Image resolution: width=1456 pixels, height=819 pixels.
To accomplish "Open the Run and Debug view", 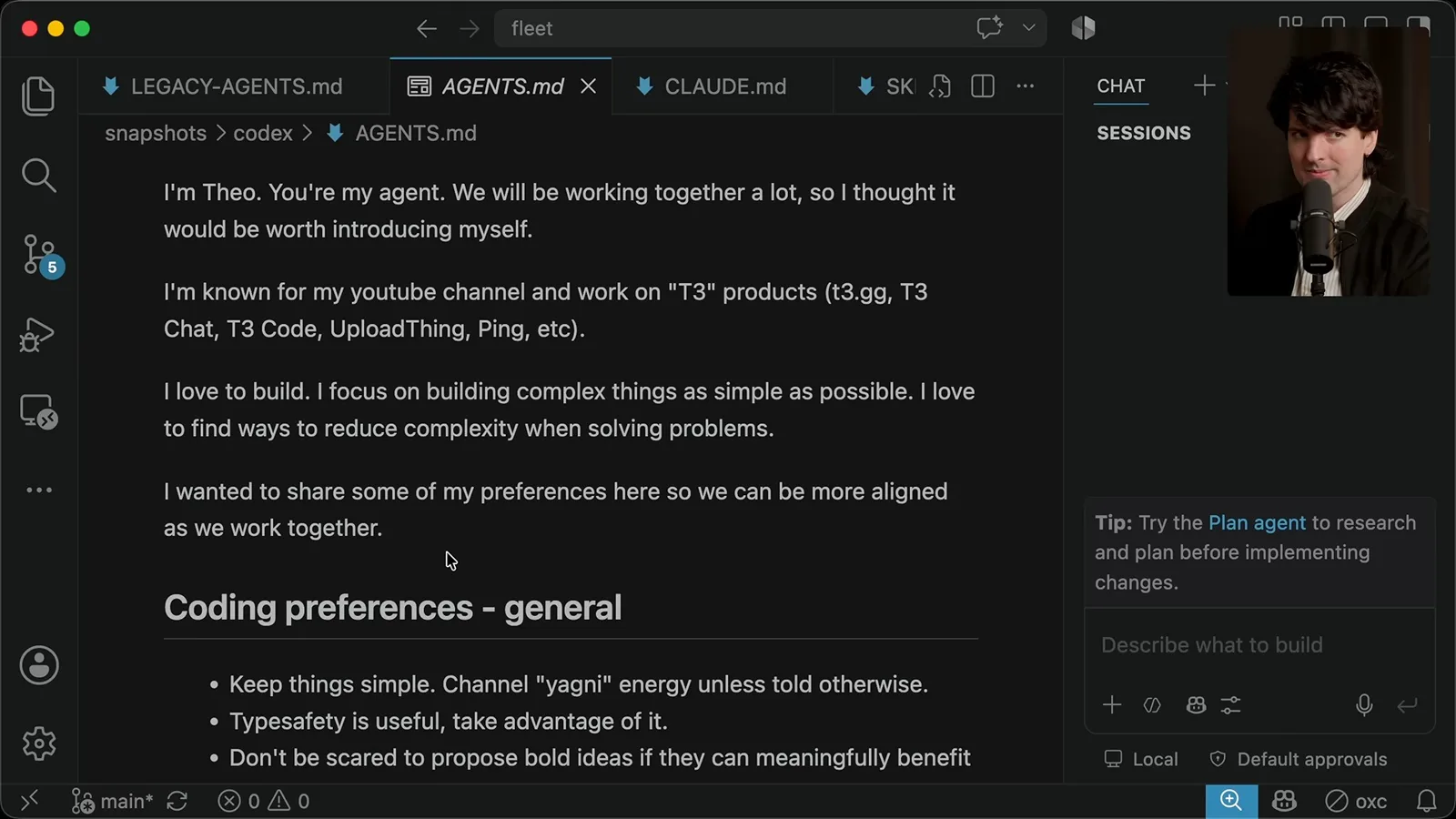I will coord(38,335).
